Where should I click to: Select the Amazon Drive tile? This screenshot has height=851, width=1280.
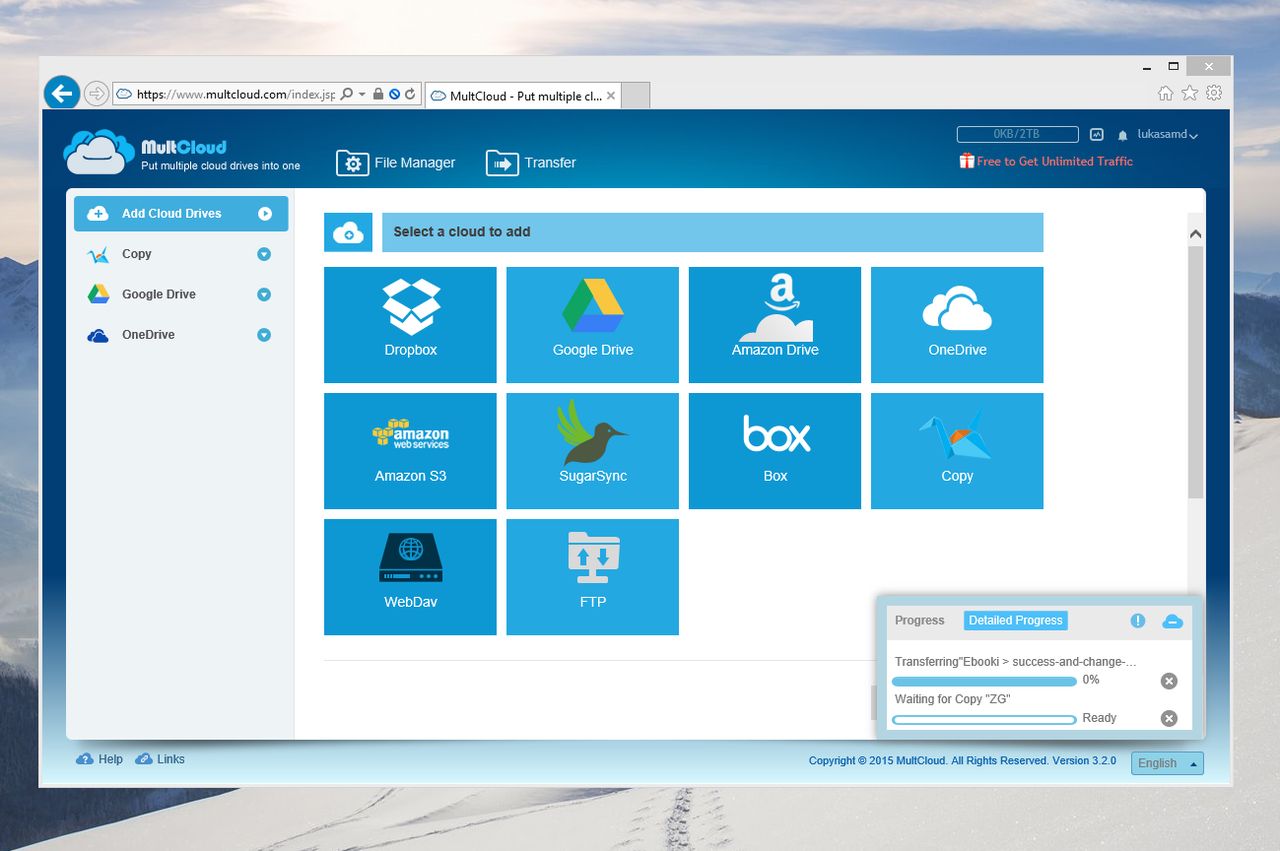coord(775,324)
